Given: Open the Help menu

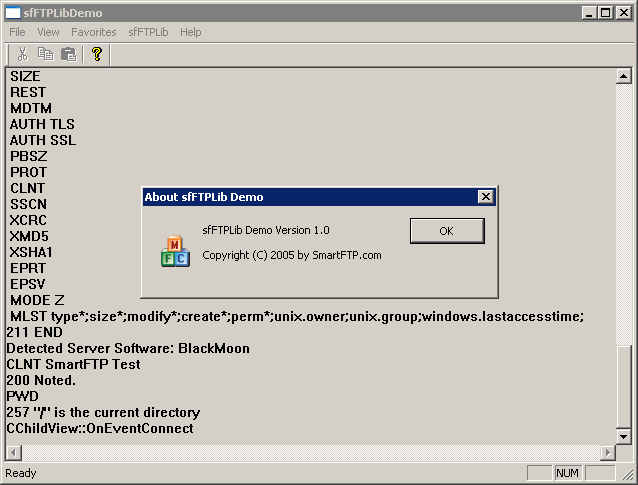Looking at the screenshot, I should (x=190, y=32).
